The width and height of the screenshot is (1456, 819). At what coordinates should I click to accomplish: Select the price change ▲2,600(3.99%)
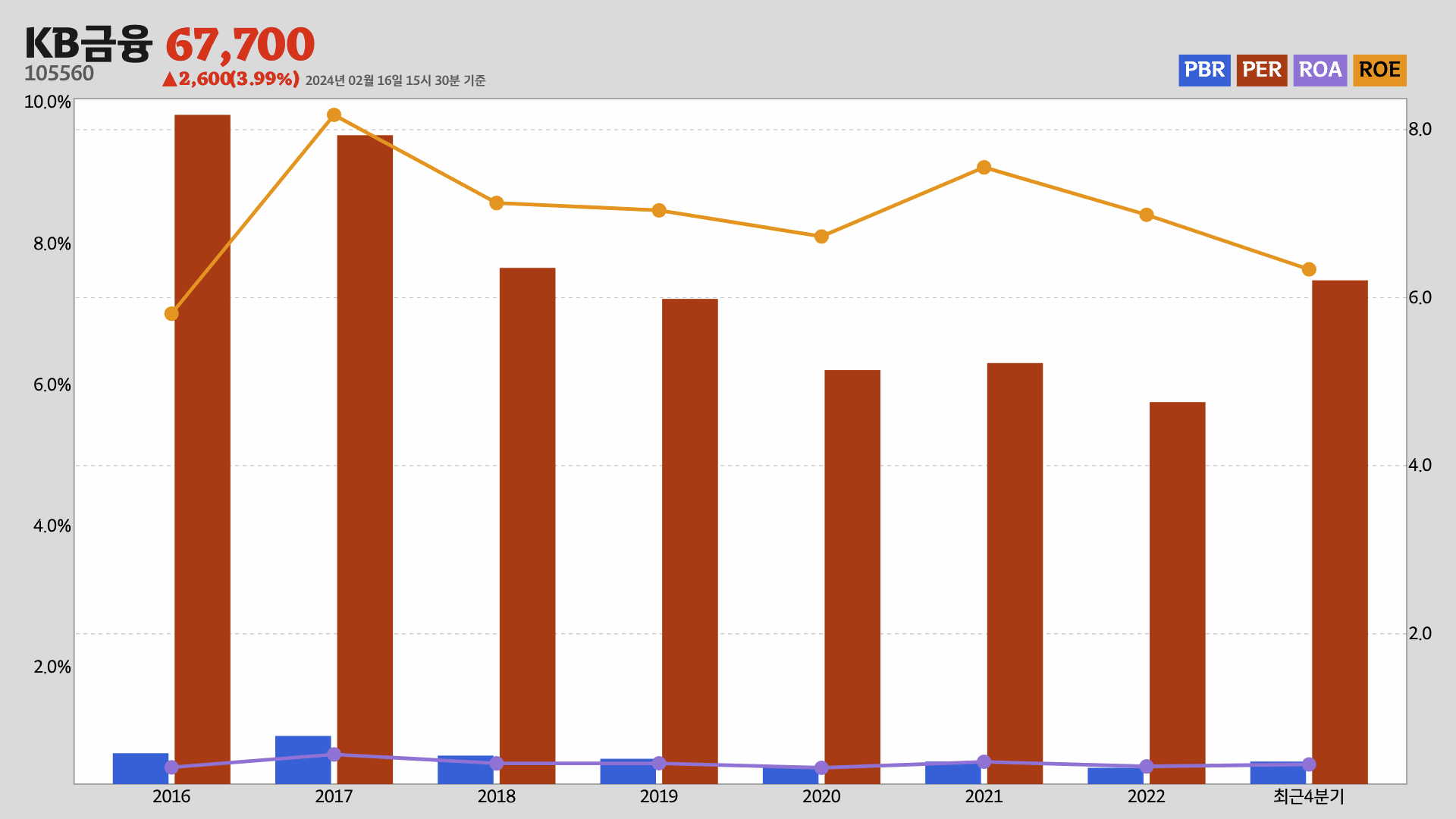click(x=231, y=79)
